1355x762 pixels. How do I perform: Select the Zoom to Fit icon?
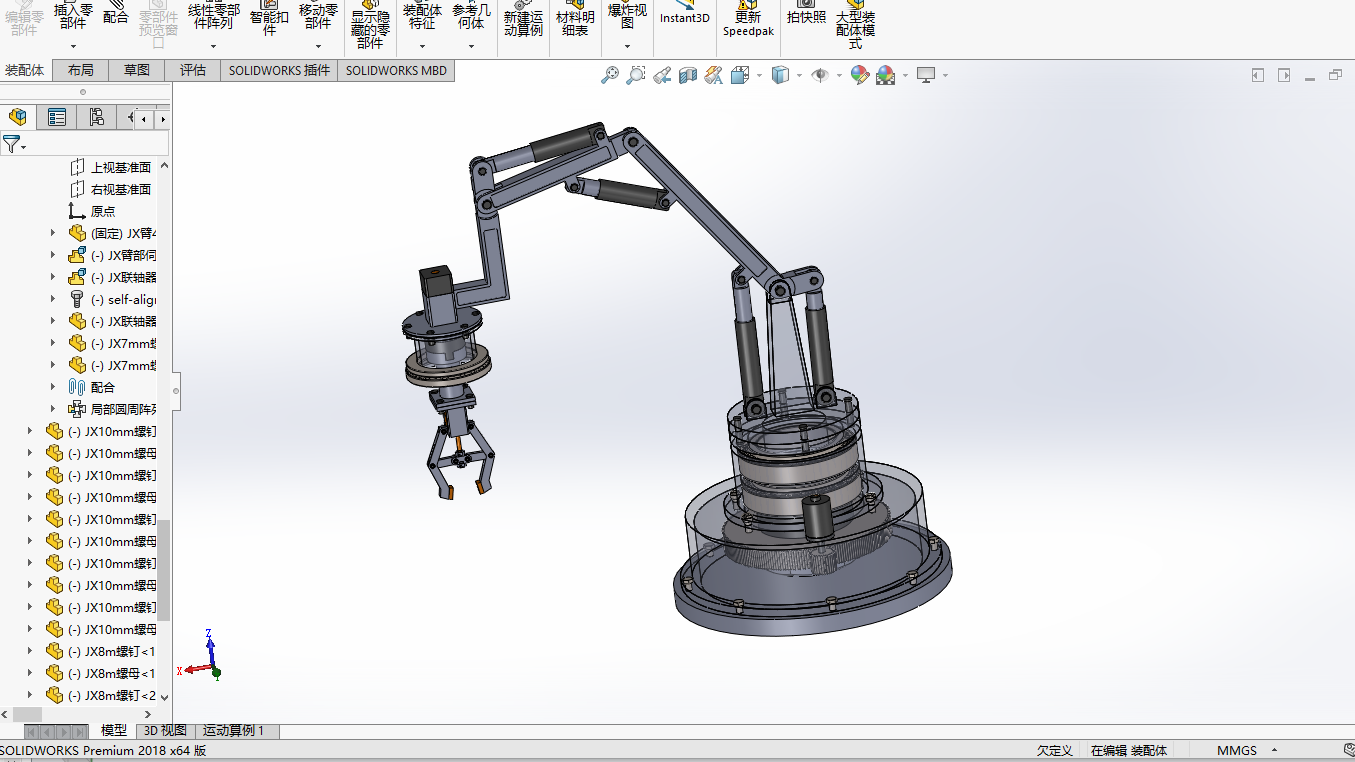pyautogui.click(x=610, y=75)
